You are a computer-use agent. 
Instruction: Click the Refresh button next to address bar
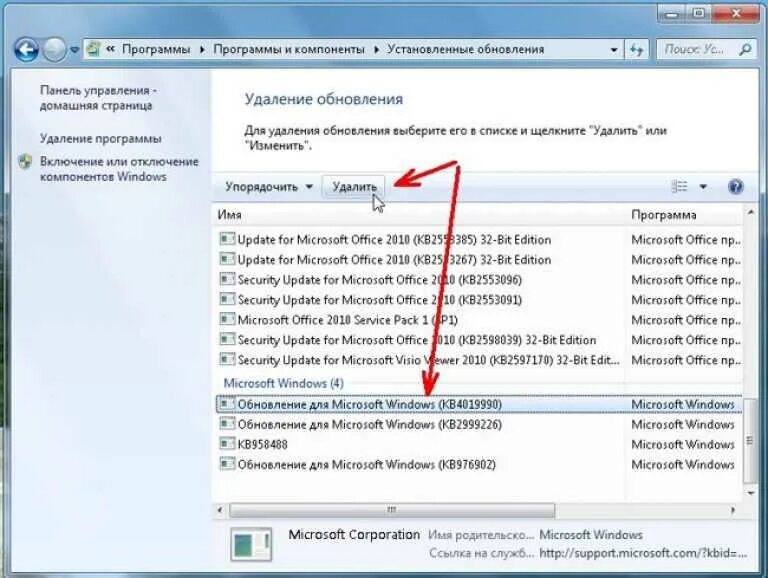(636, 49)
